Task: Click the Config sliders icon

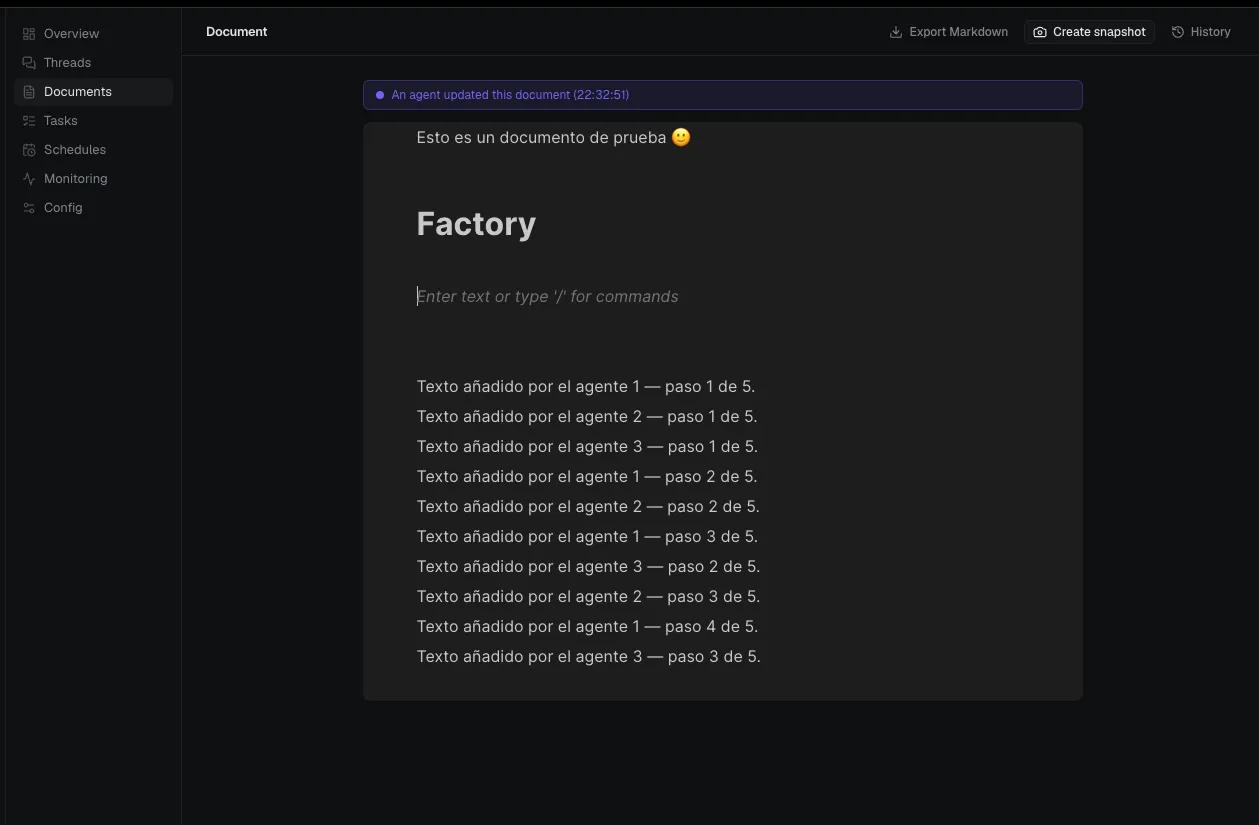Action: coord(29,208)
